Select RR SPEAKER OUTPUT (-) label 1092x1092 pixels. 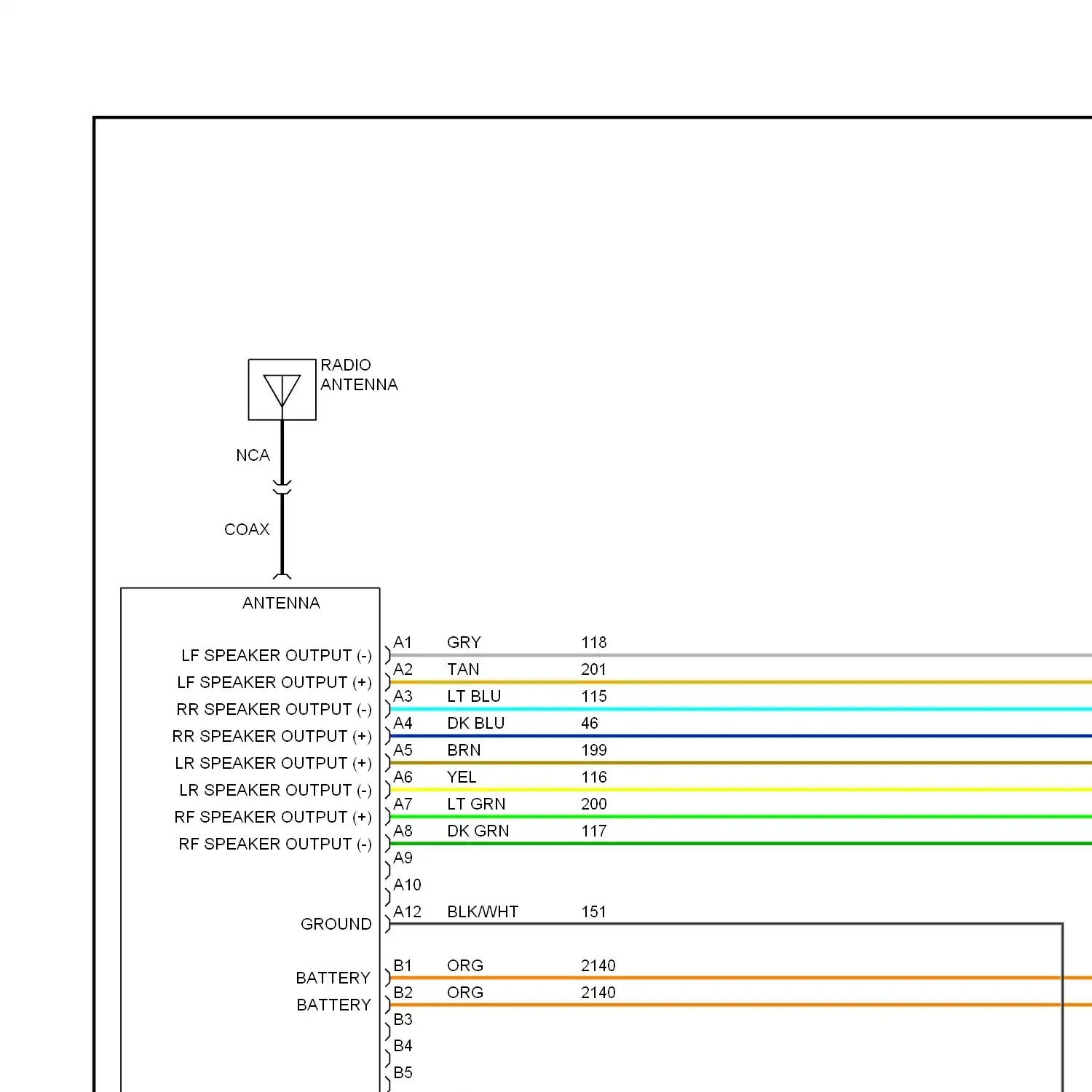pos(274,710)
